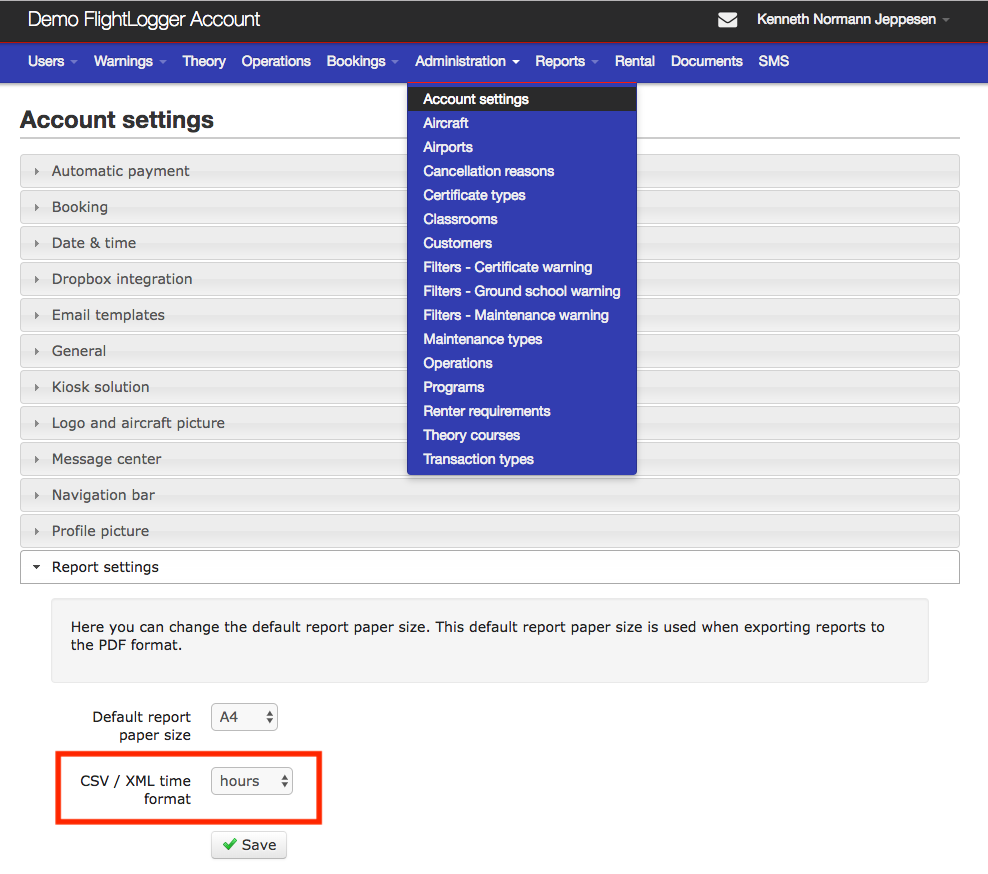Click Demo FlightLogger Account title
The width and height of the screenshot is (988, 874).
point(144,20)
